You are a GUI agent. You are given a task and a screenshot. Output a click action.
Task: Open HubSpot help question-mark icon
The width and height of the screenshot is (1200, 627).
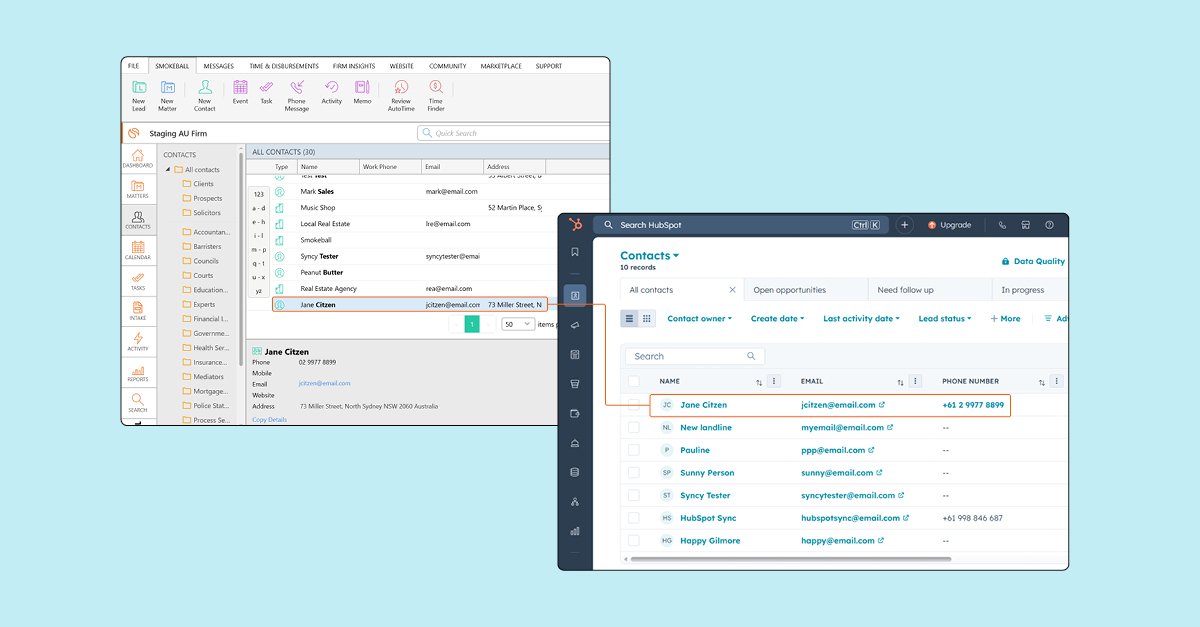point(1050,225)
